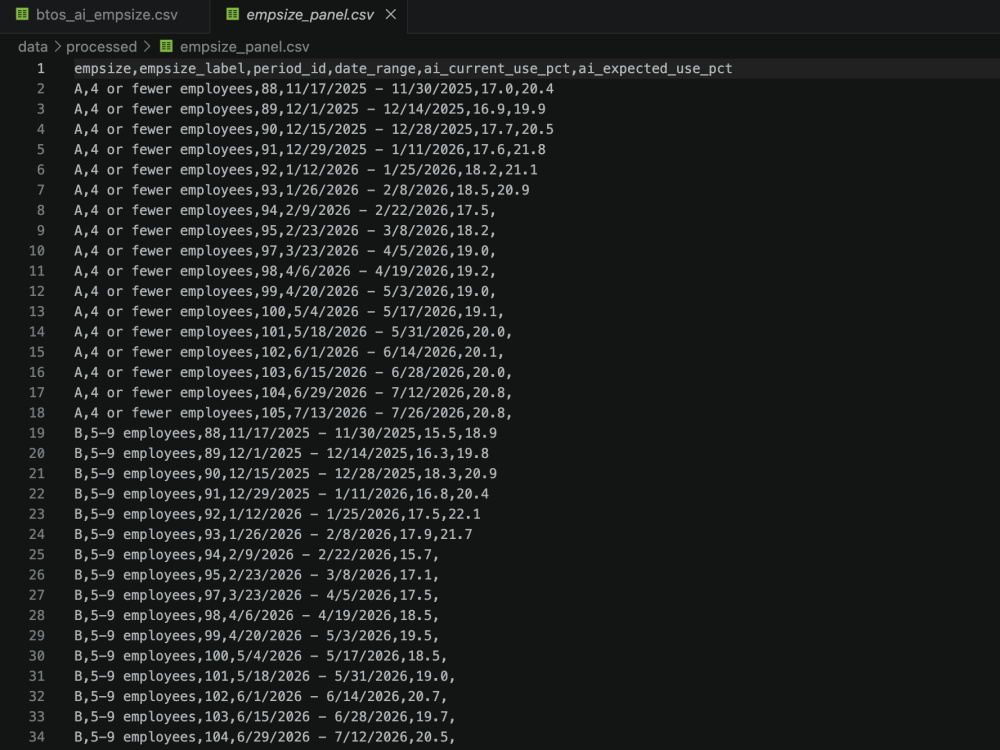This screenshot has height=750, width=1000.
Task: Click row B period 99 ending 19.5,
Action: point(256,635)
